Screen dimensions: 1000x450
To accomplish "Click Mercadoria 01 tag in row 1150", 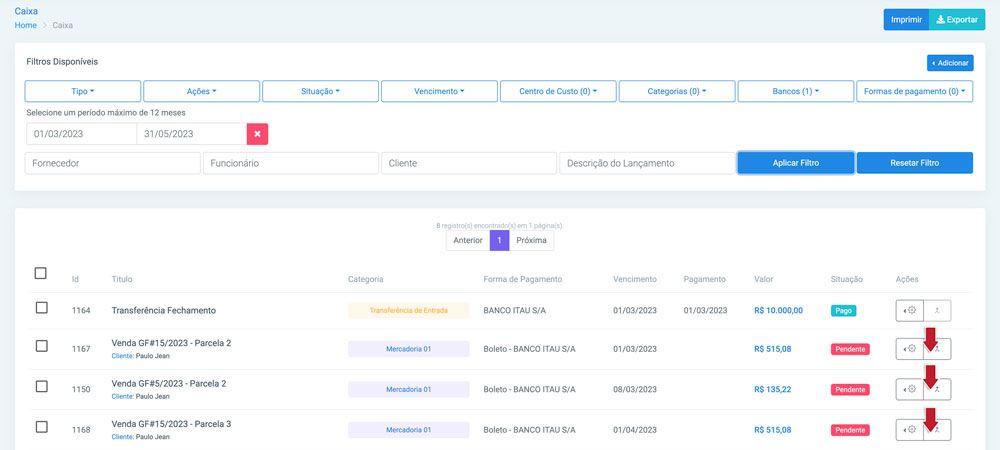I will (409, 389).
